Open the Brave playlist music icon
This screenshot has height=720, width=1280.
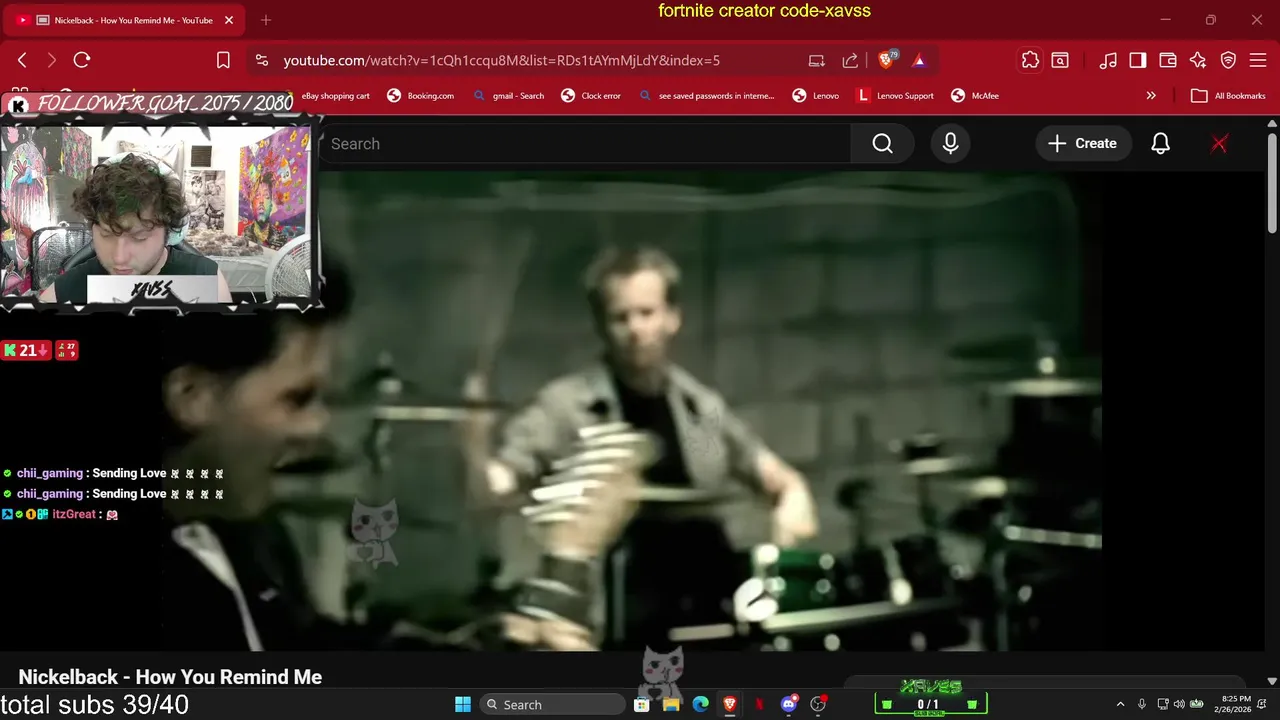coord(1108,60)
